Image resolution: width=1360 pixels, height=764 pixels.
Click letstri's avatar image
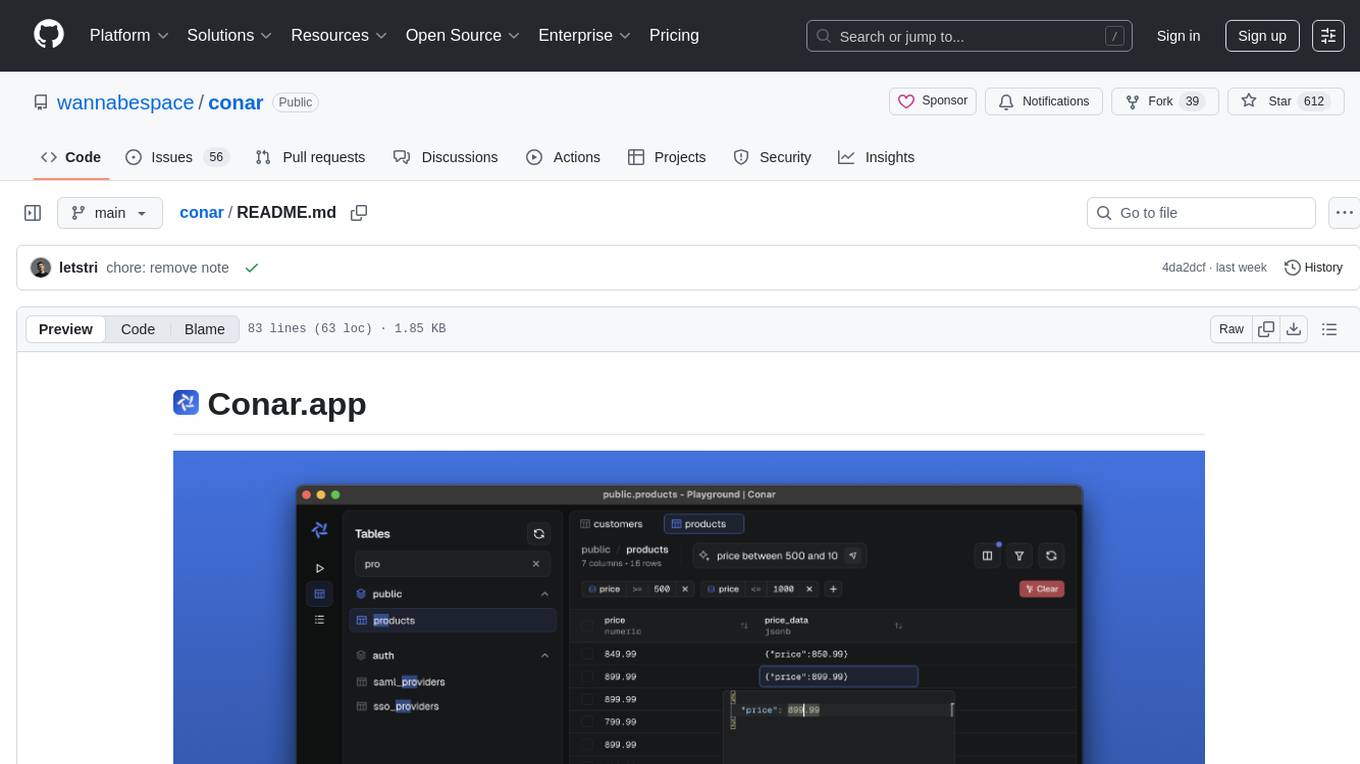[41, 267]
